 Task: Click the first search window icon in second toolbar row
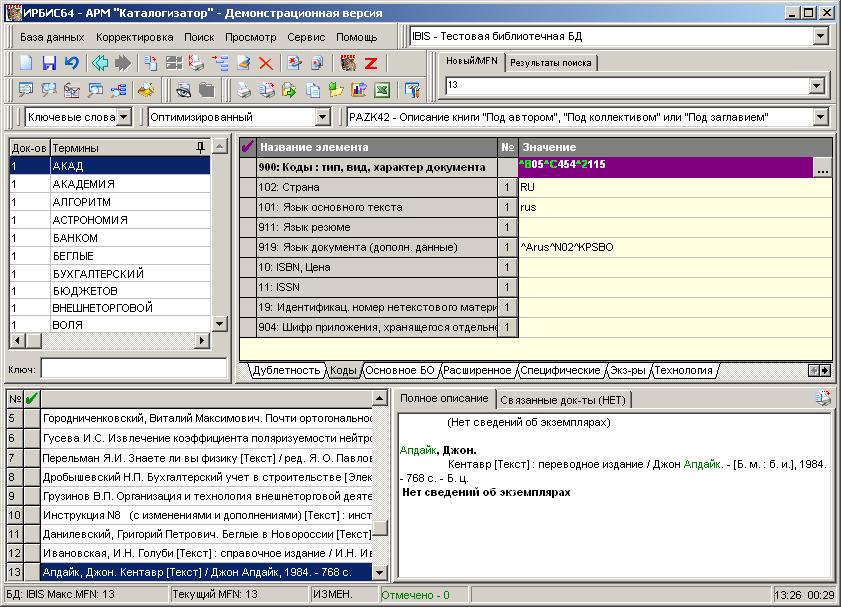click(x=26, y=90)
